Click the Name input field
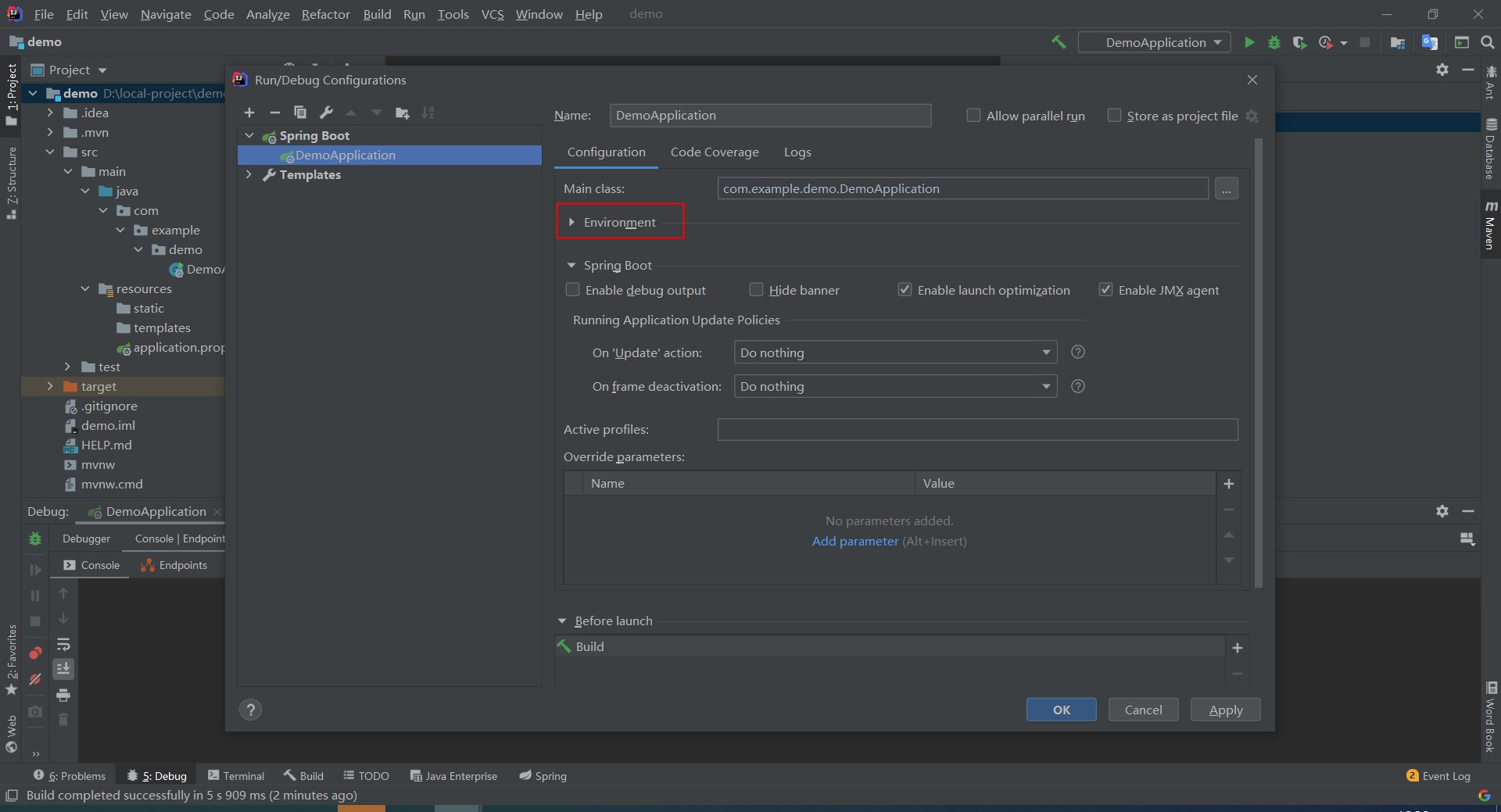The height and width of the screenshot is (812, 1501). [x=770, y=116]
